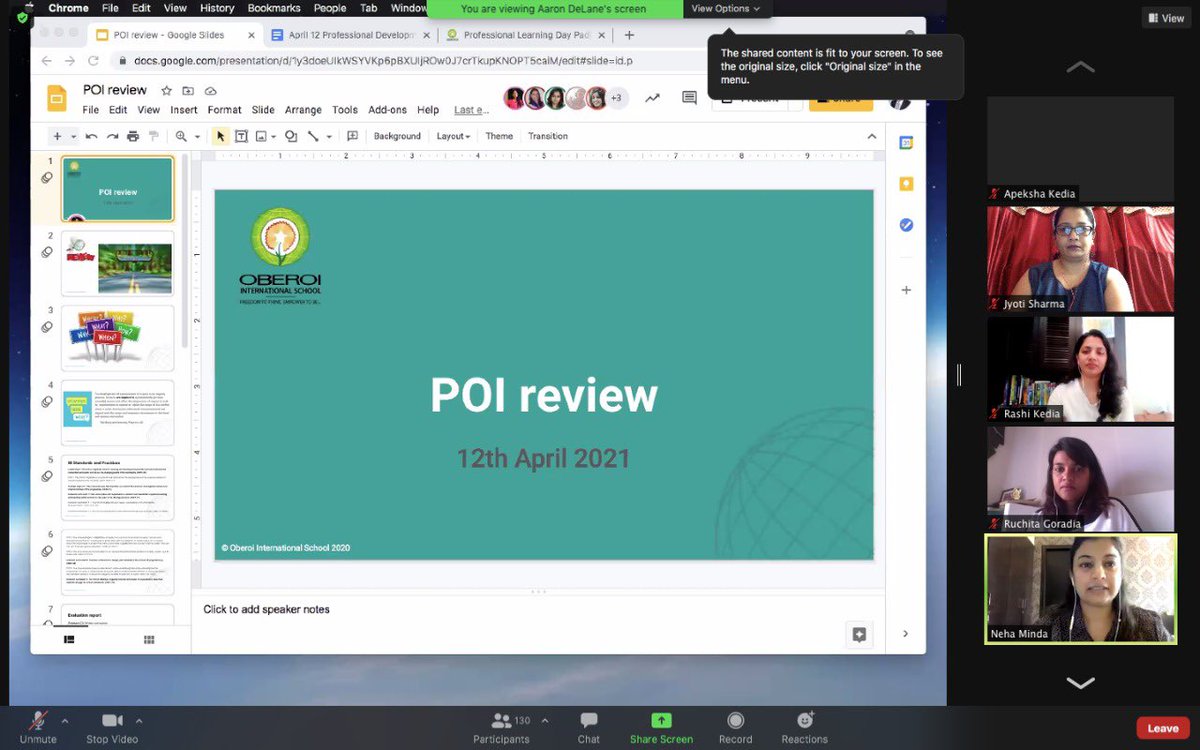
Task: Stop Video in the Zoom controls
Action: (110, 727)
